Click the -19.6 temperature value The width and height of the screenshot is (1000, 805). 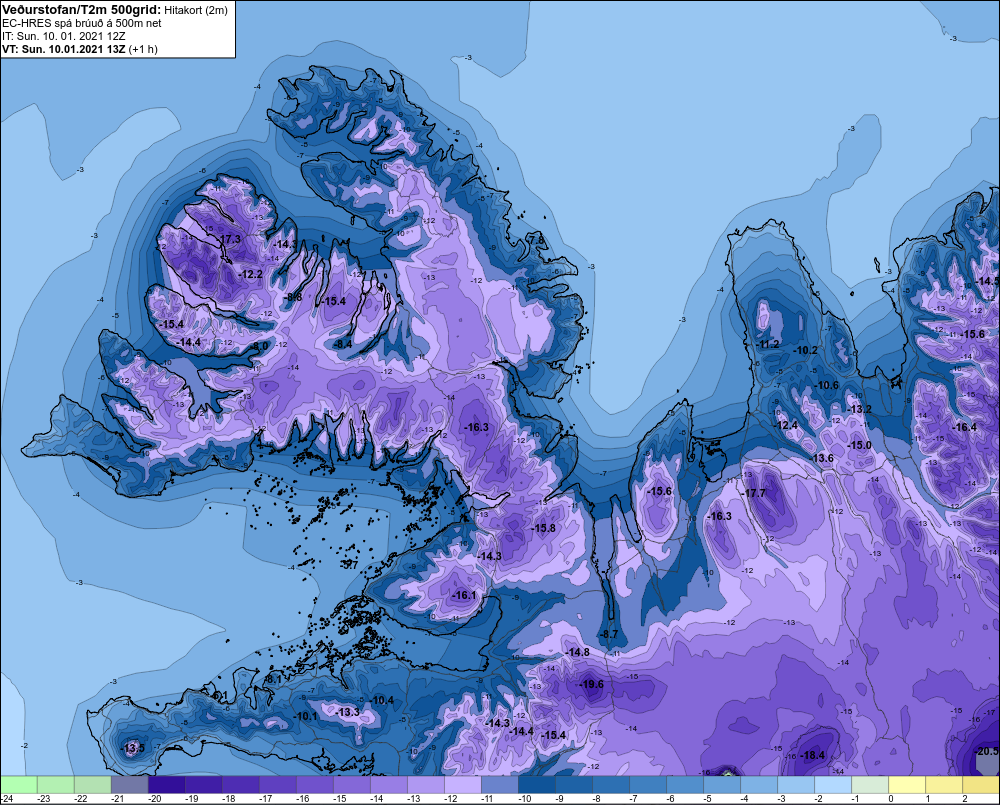(591, 684)
